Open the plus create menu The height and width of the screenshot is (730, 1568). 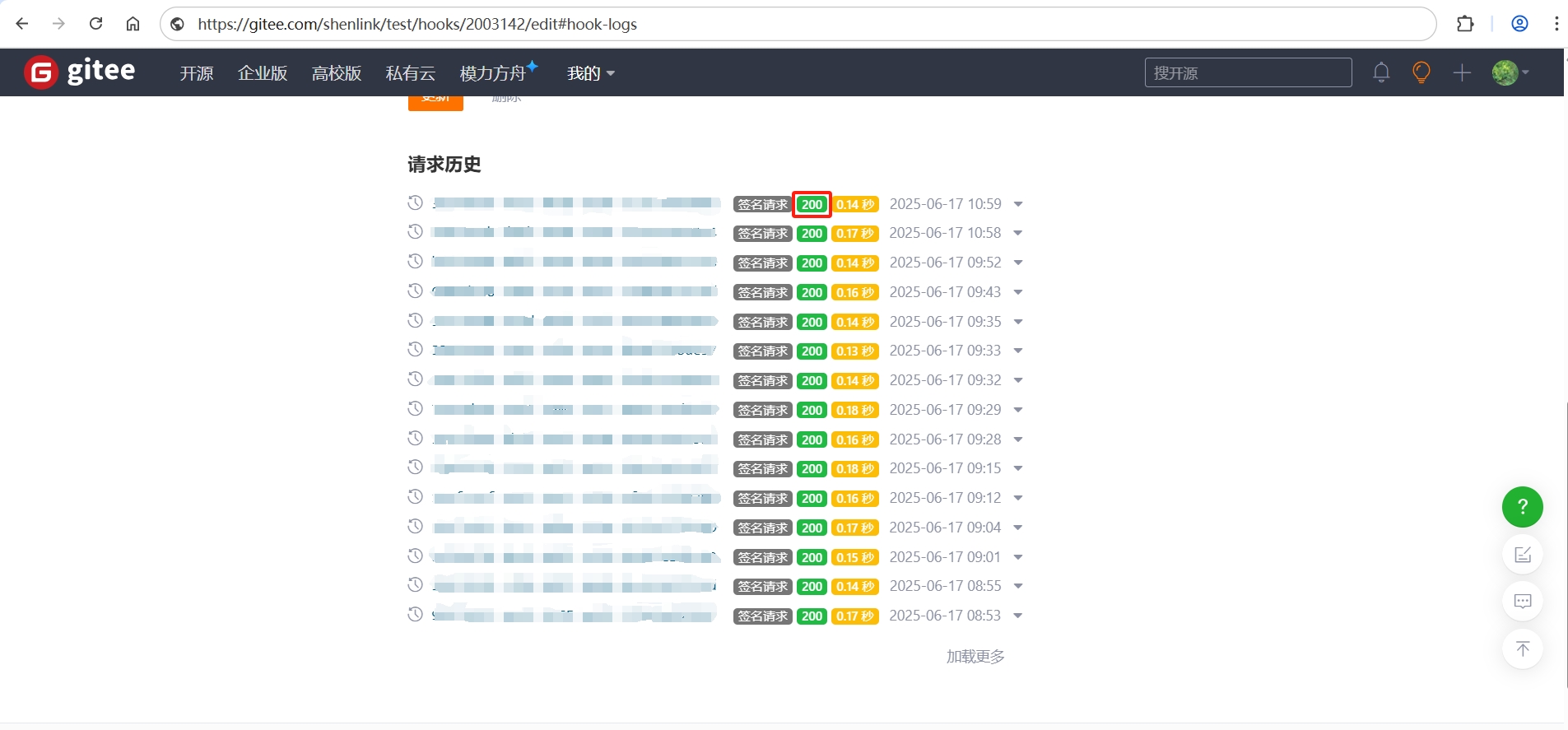[1462, 72]
